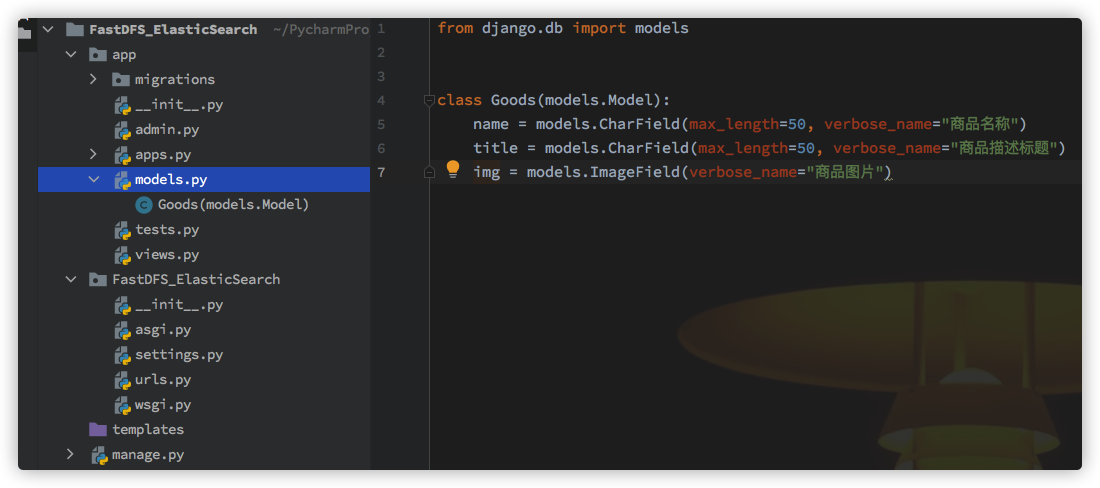
Task: Expand the manage.py file node
Action: click(70, 455)
